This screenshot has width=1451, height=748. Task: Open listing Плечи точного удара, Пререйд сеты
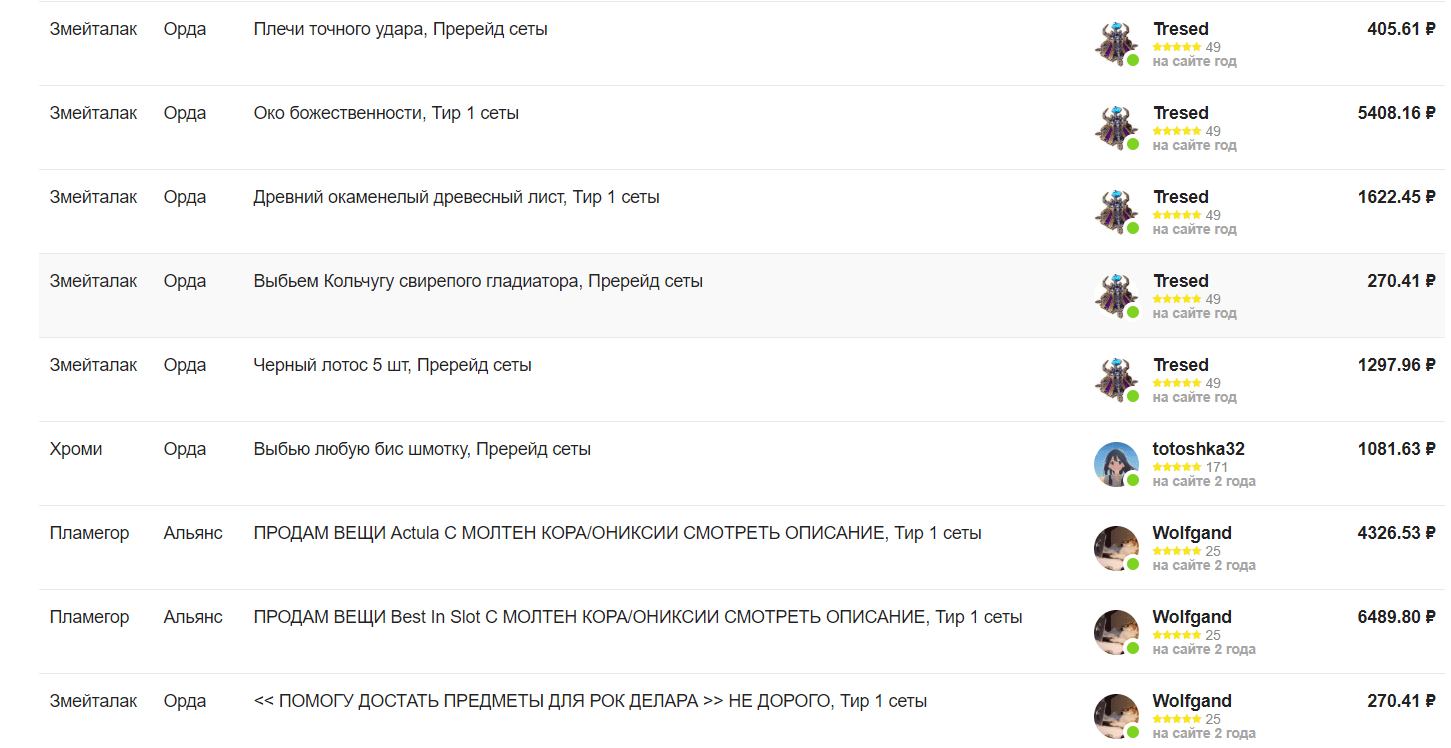point(401,29)
